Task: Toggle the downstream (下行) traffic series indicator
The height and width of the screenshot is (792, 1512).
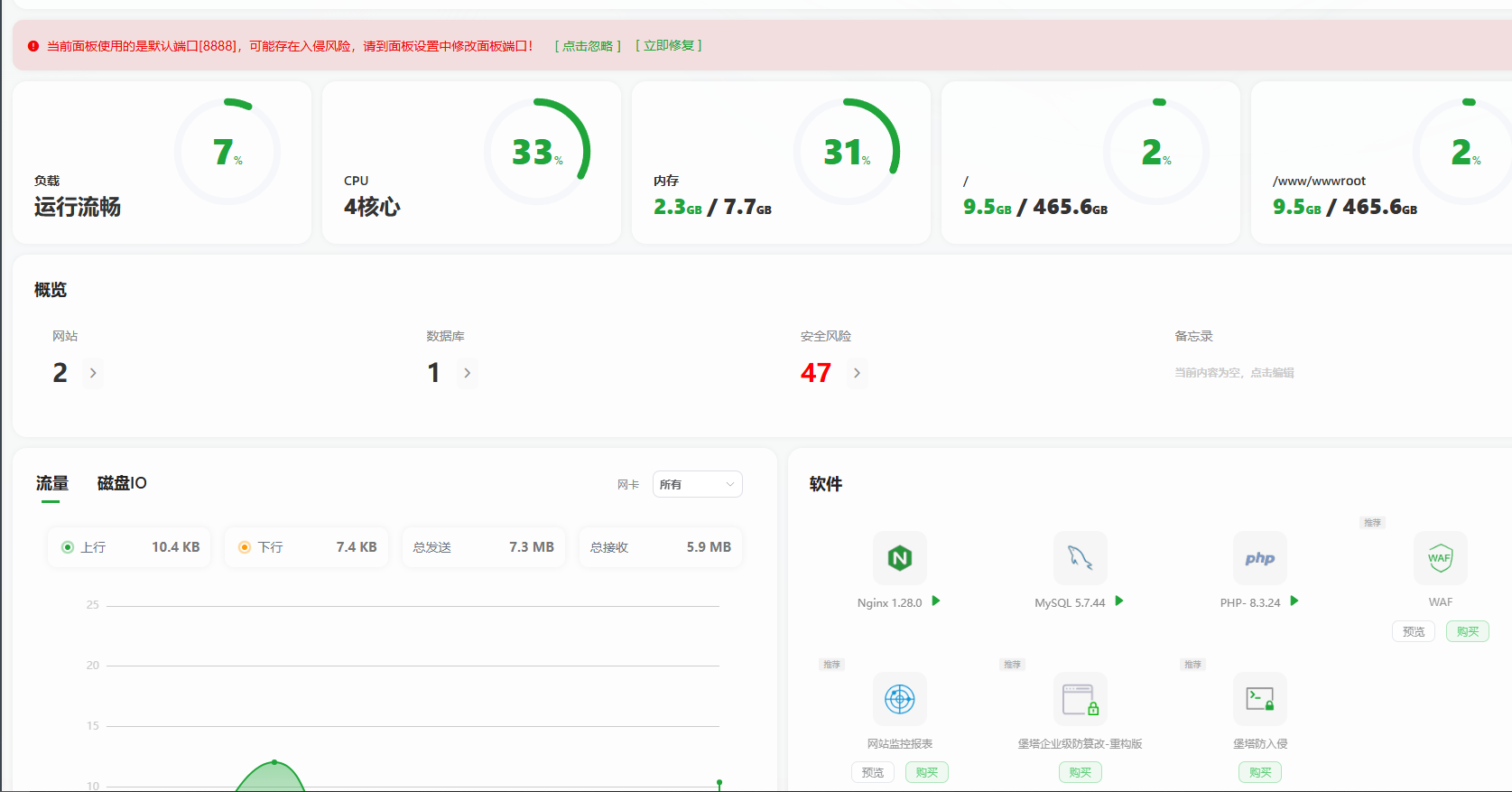Action: pos(245,547)
